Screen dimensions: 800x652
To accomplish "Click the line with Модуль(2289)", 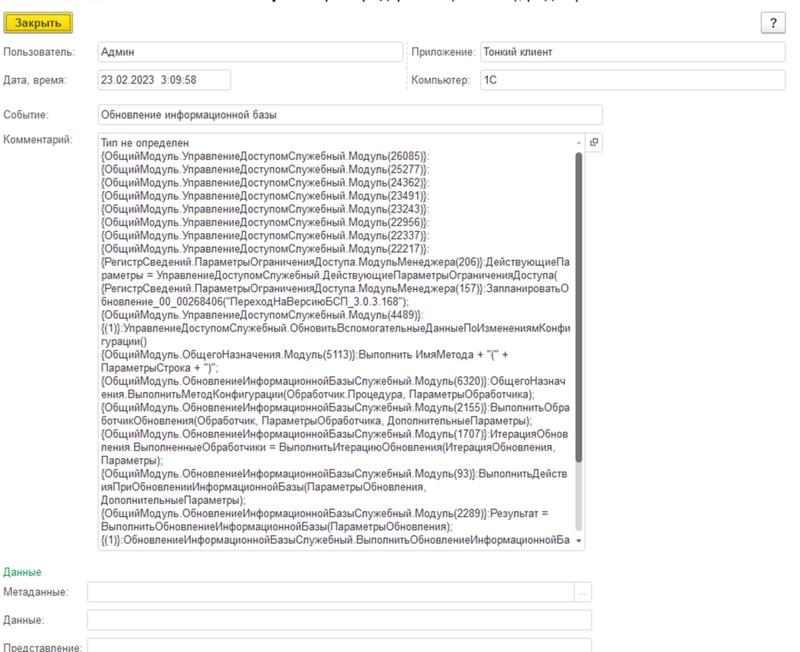I will point(324,514).
